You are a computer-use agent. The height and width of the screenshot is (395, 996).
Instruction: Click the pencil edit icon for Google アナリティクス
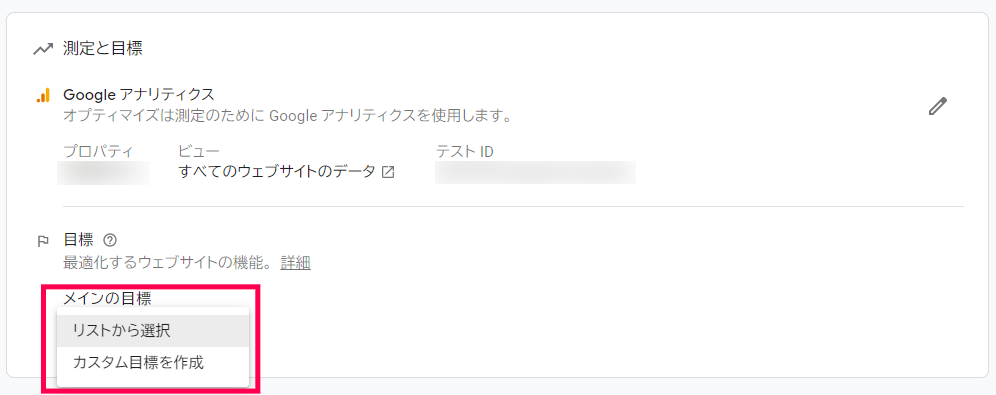tap(938, 106)
